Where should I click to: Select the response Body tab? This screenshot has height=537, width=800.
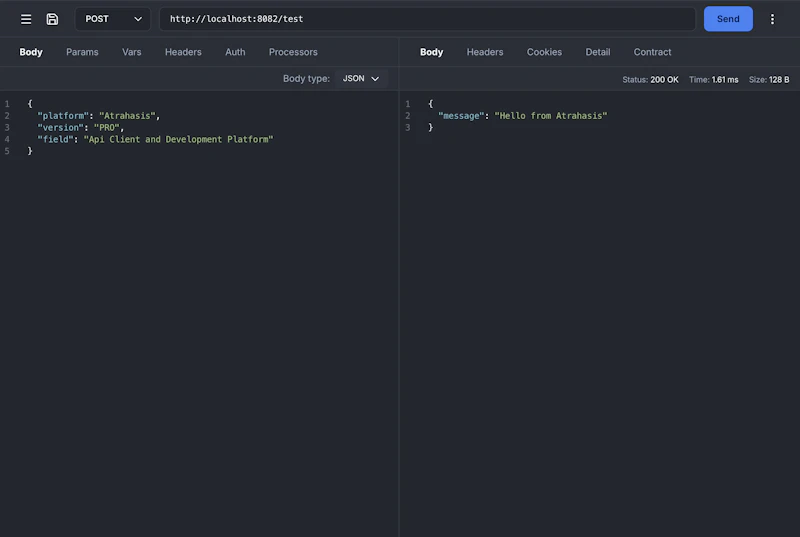pos(432,52)
